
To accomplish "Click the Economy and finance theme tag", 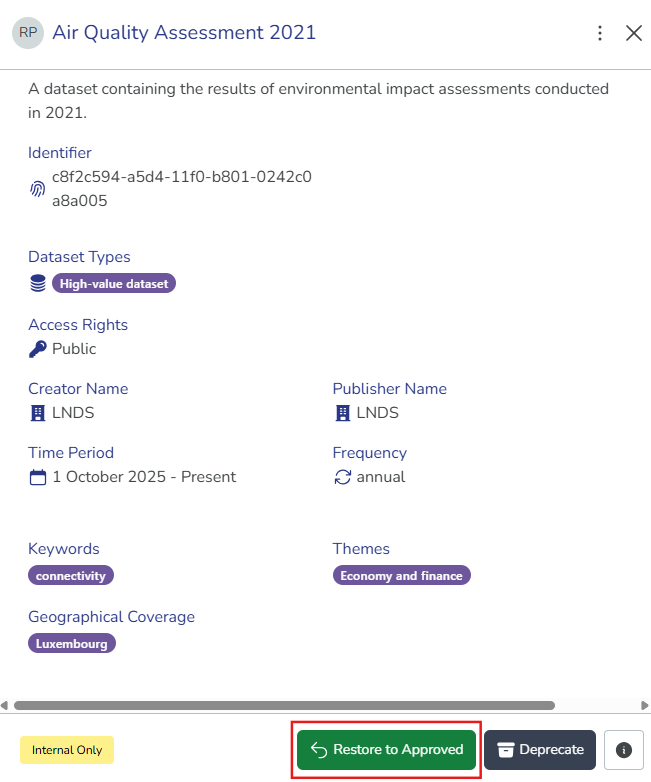I will click(401, 575).
